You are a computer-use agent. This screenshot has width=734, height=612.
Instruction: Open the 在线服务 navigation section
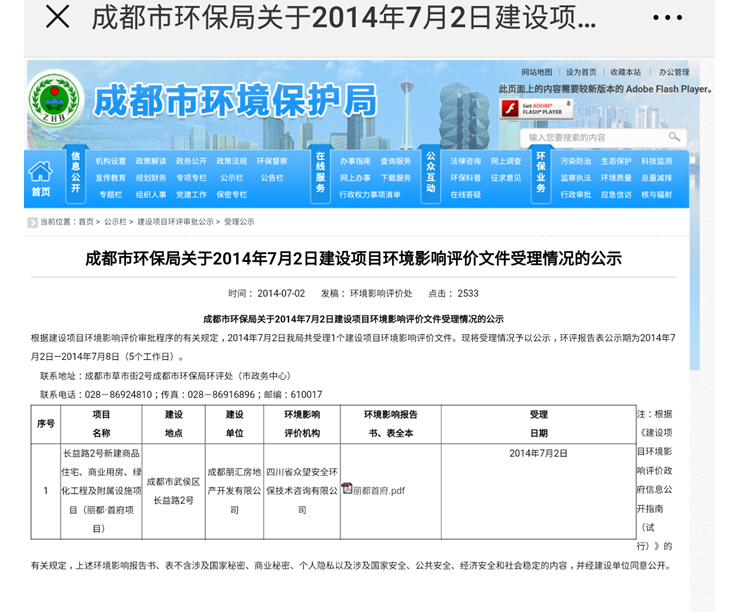(x=320, y=176)
